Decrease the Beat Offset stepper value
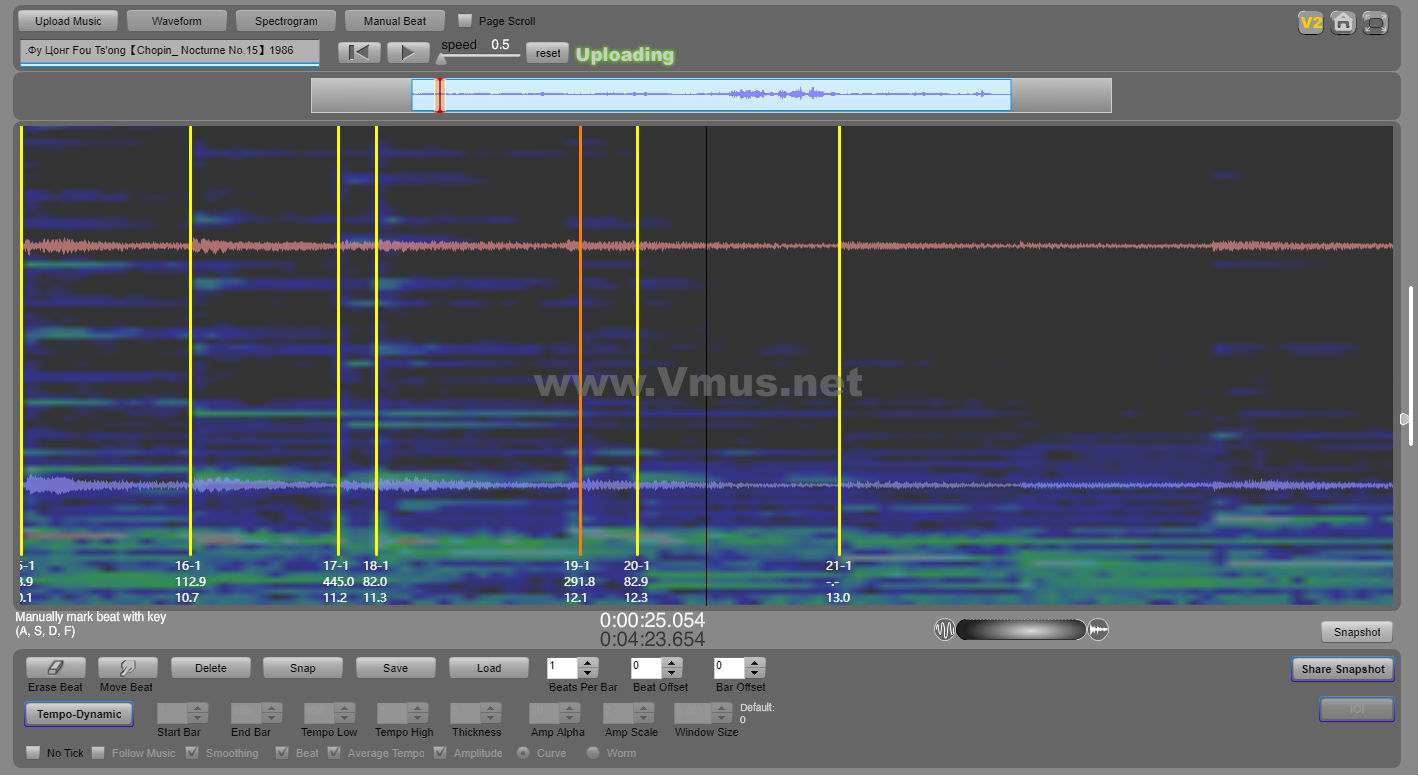 pos(671,673)
